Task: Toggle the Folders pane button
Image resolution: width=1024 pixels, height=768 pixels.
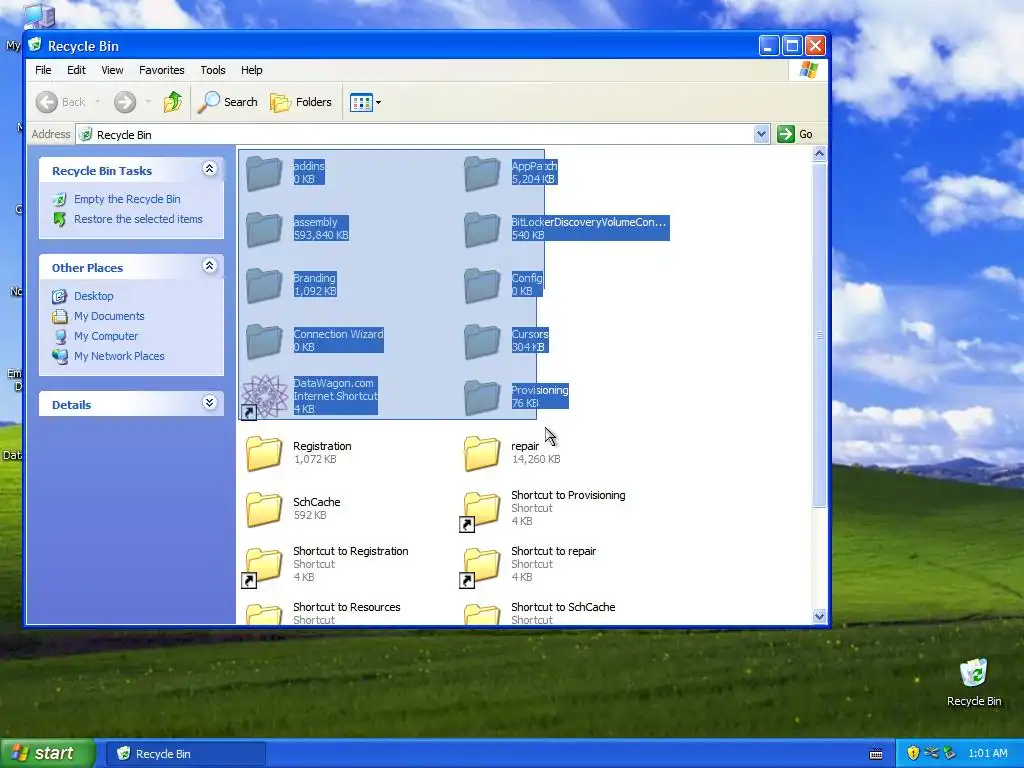Action: 301,102
